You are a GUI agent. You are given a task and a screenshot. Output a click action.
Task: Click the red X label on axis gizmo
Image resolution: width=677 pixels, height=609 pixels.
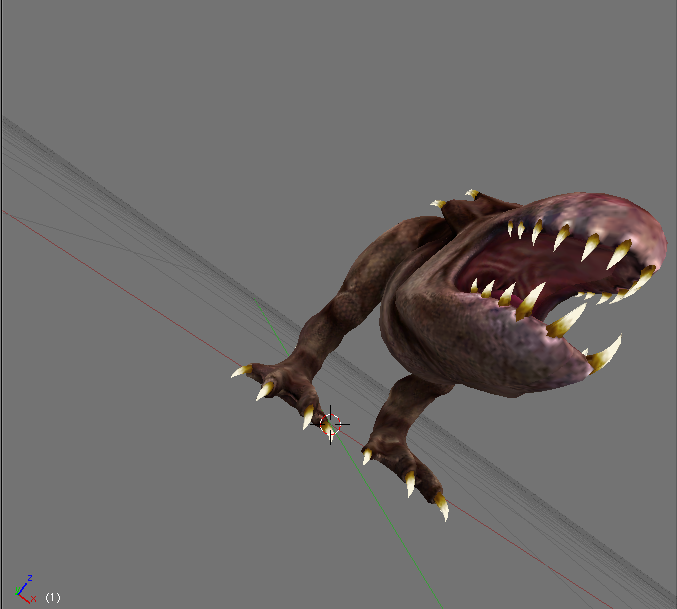point(33,599)
